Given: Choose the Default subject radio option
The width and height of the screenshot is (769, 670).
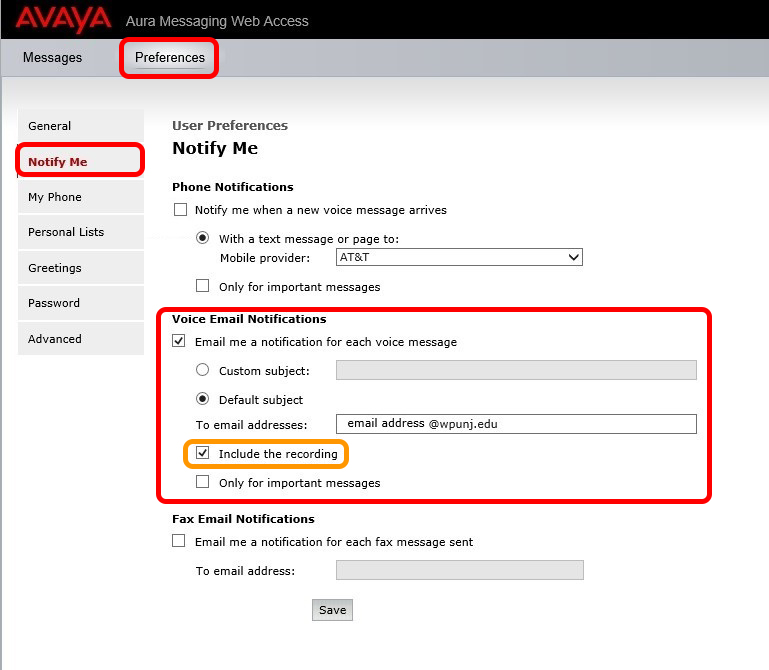Looking at the screenshot, I should coord(203,400).
